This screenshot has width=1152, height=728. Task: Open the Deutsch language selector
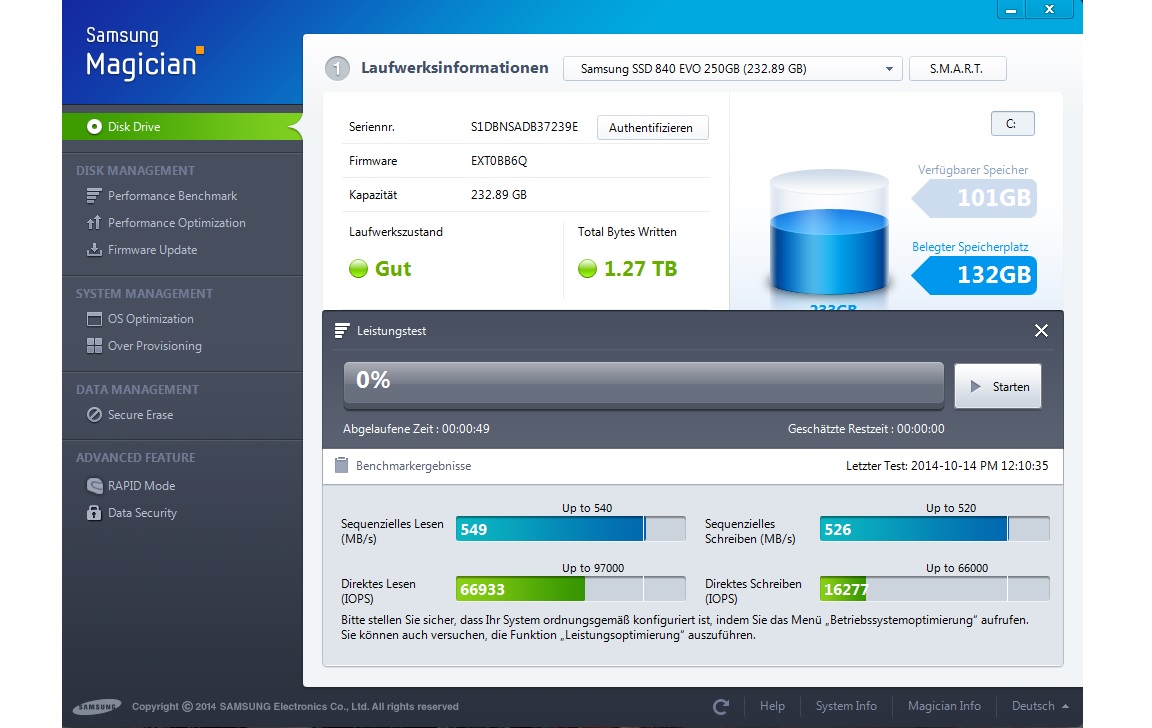[1040, 706]
